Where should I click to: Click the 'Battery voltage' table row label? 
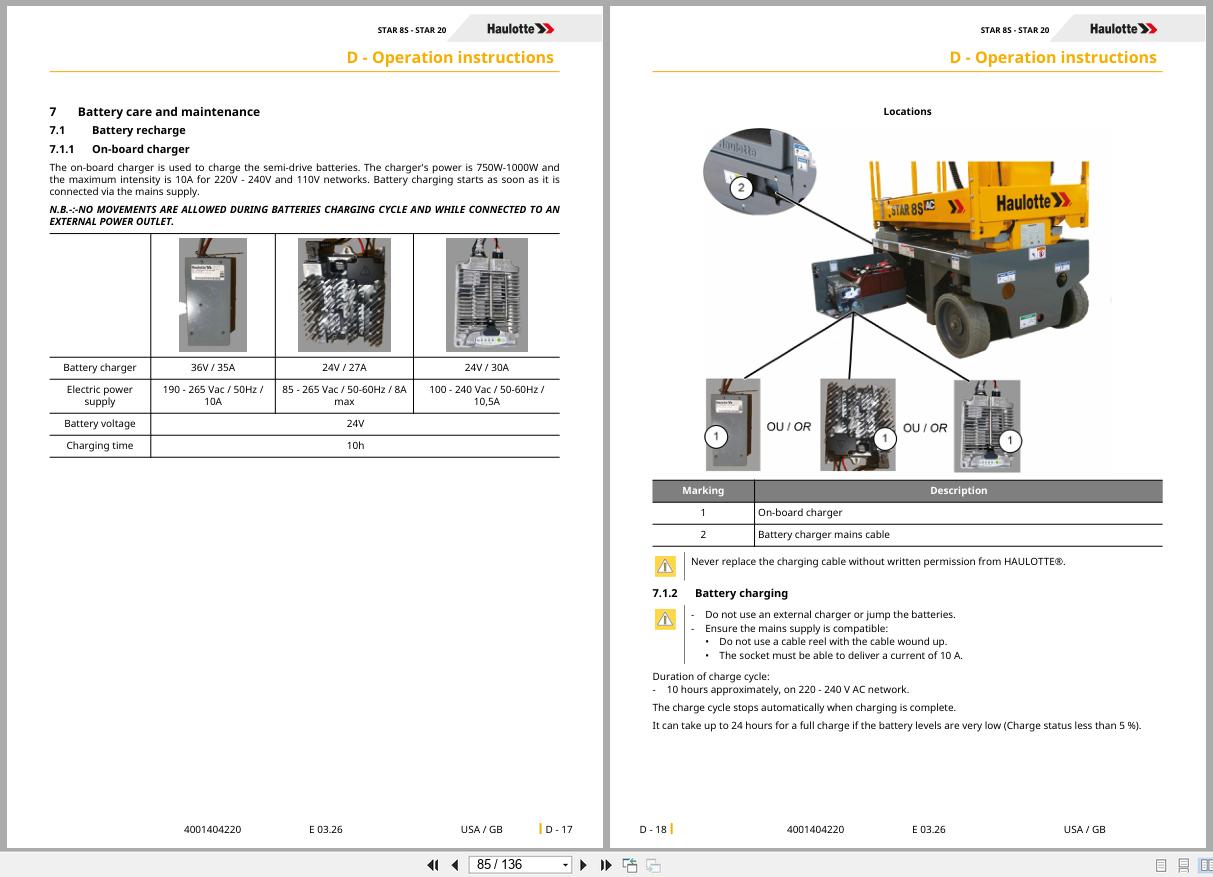pos(100,423)
